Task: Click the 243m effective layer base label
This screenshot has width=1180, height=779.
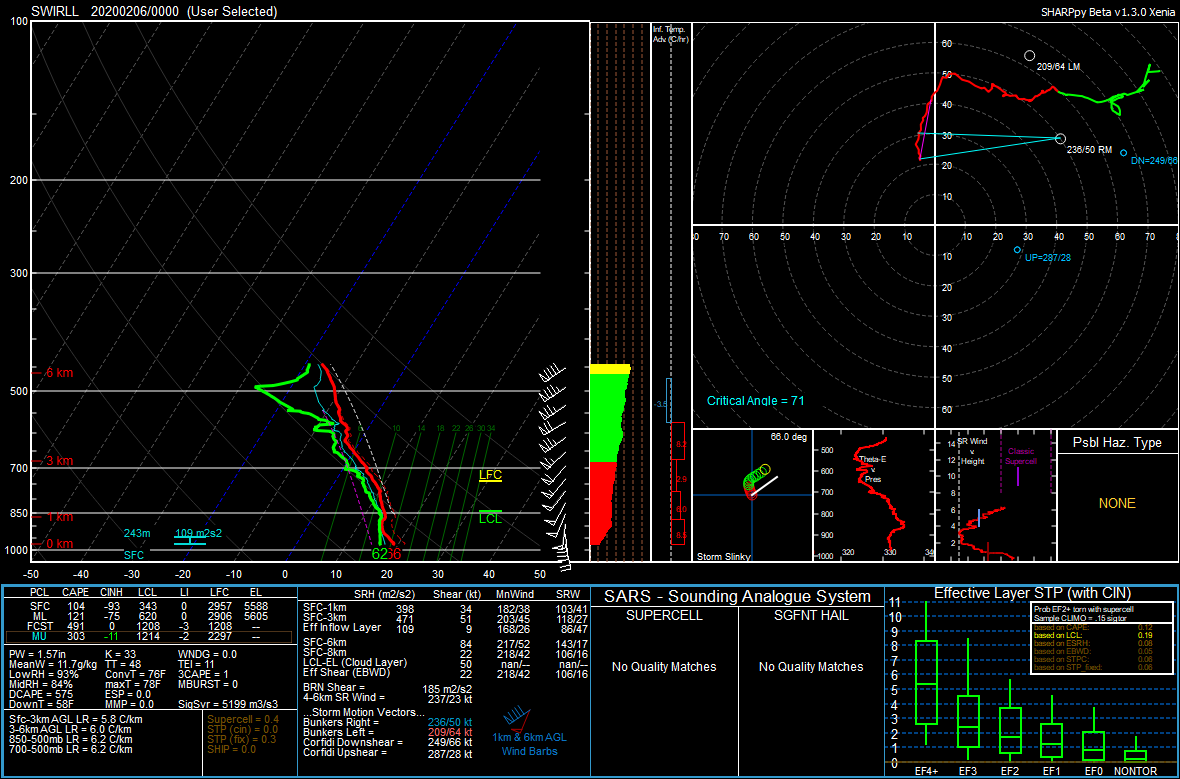Action: pos(137,533)
